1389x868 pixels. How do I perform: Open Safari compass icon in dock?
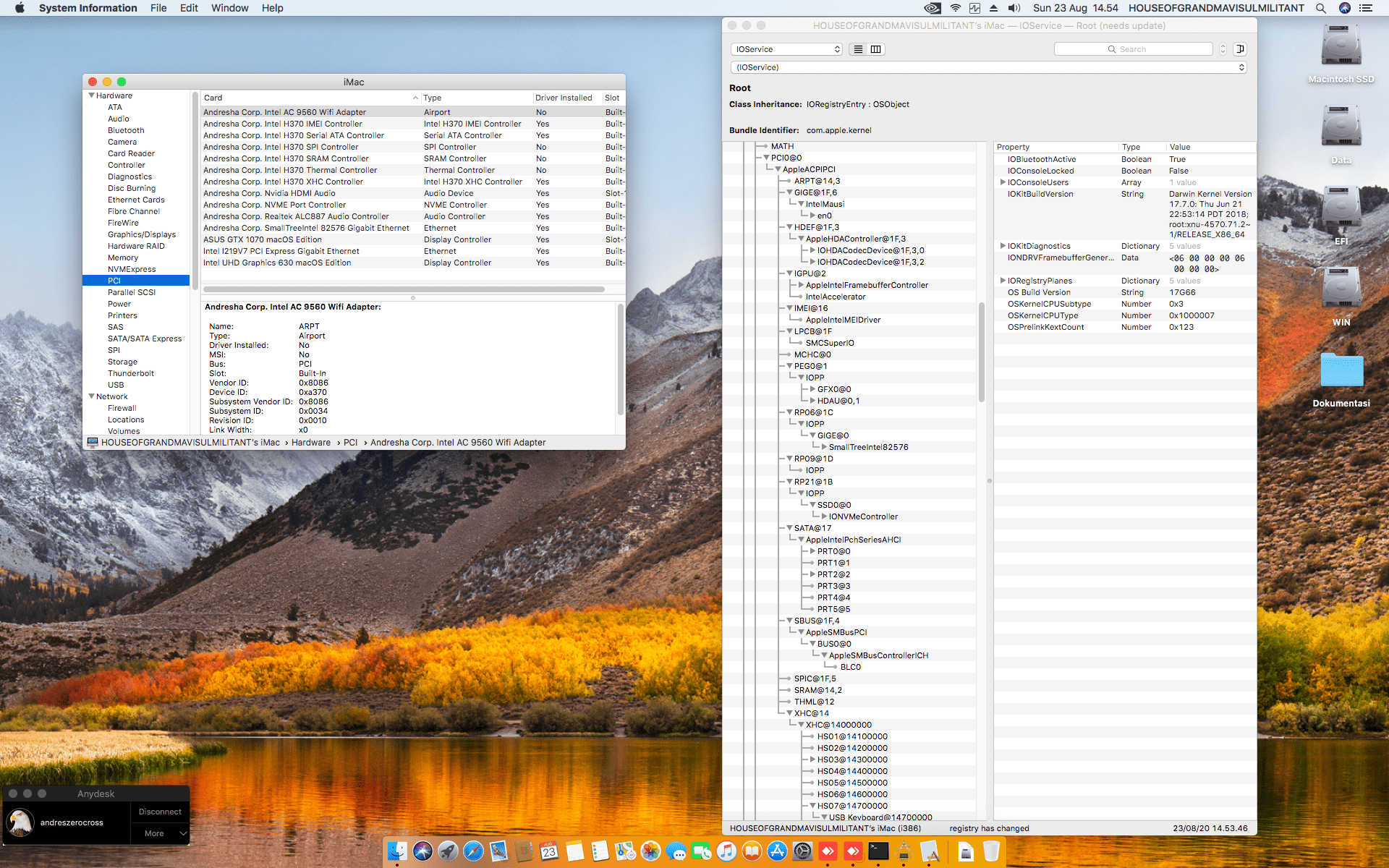pyautogui.click(x=473, y=851)
